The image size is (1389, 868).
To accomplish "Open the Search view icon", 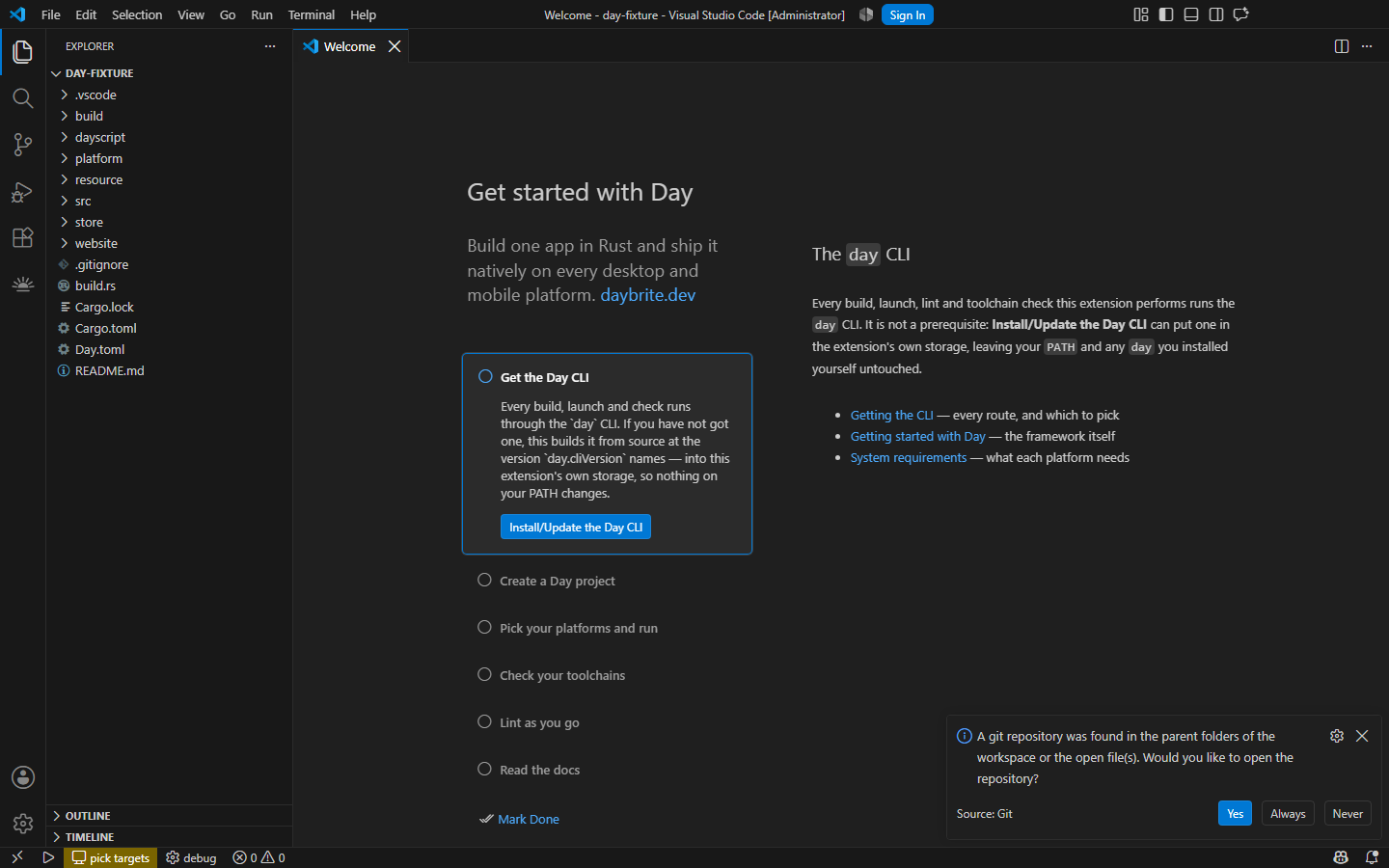I will [x=22, y=98].
